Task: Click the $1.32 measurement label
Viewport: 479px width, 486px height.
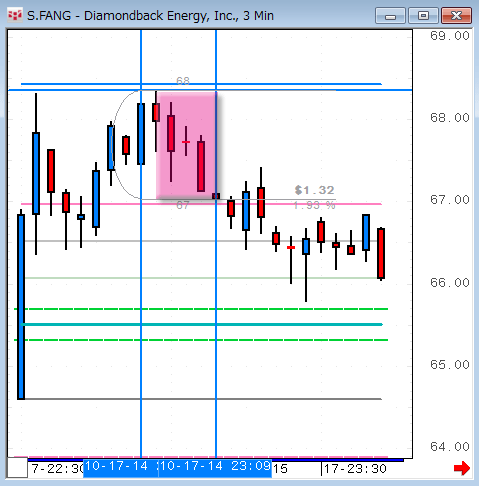Action: tap(314, 190)
